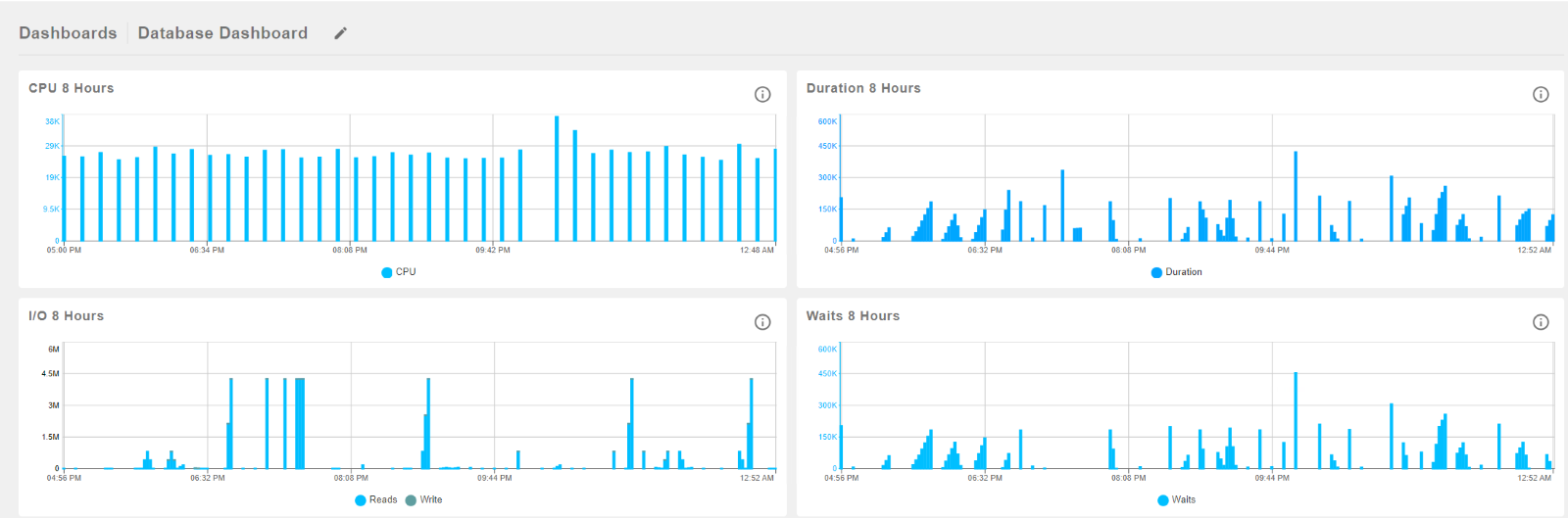
Task: Click the Waits 8 Hours panel title
Action: (x=853, y=315)
